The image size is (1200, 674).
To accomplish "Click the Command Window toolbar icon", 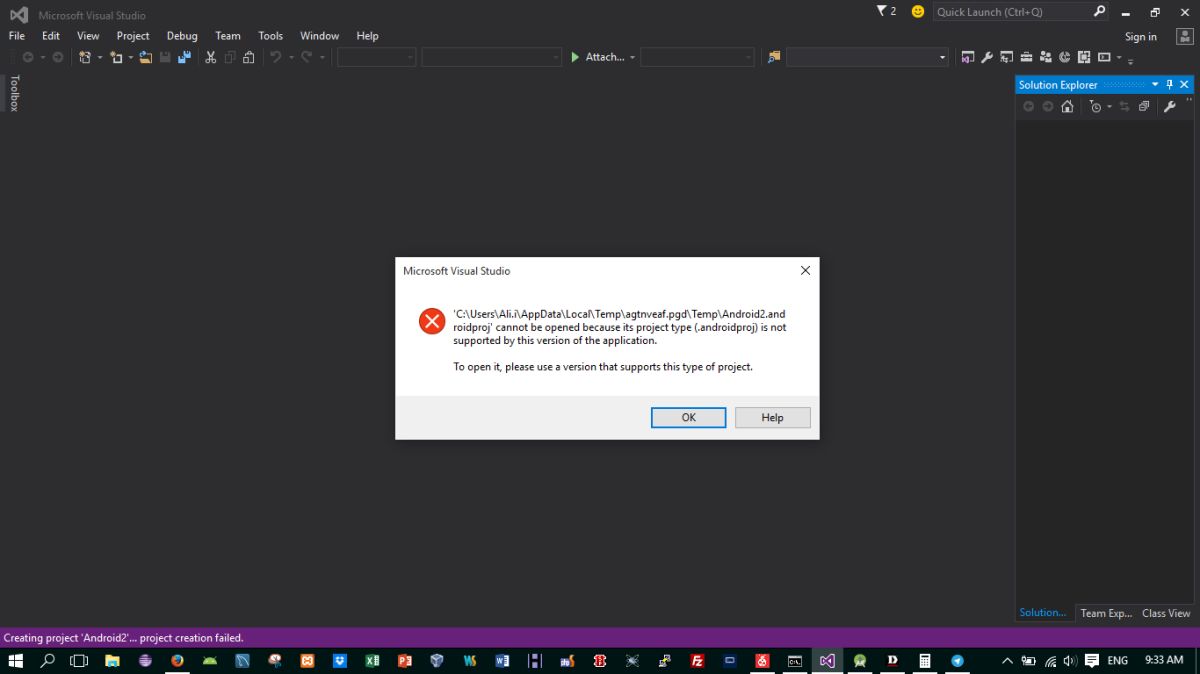I will [x=1104, y=57].
